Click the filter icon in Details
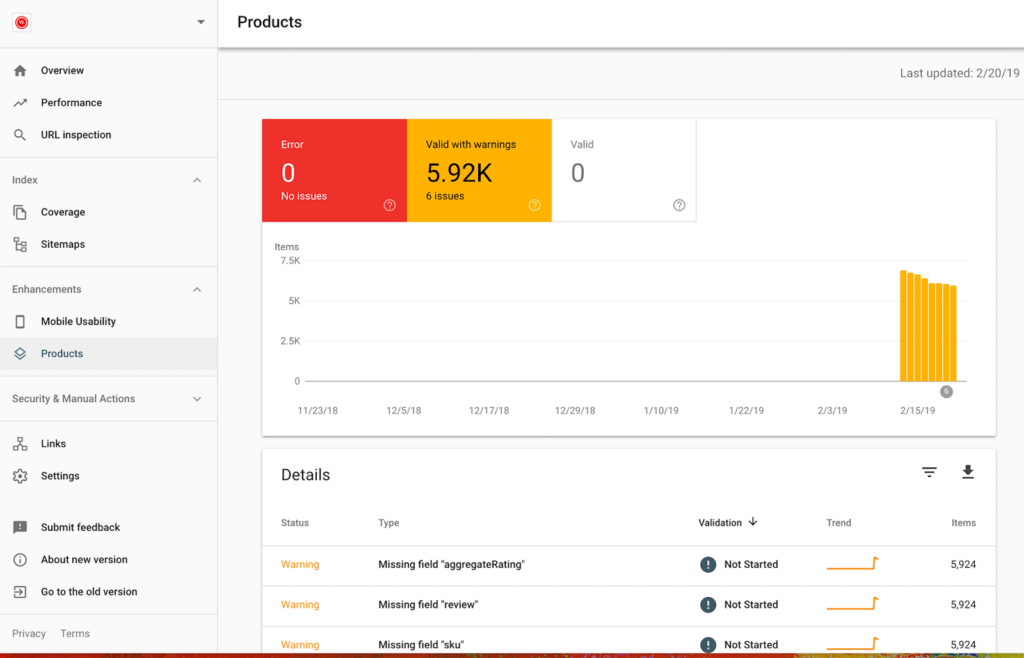The width and height of the screenshot is (1024, 658). click(x=929, y=473)
